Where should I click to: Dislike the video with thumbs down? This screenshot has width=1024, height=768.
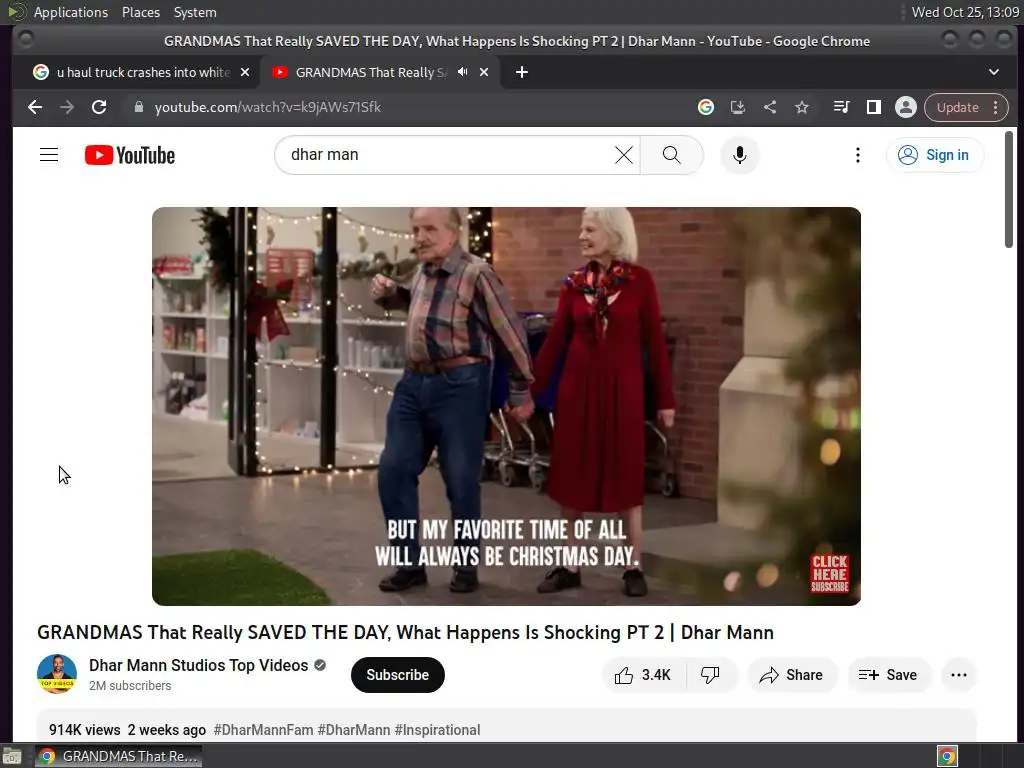tap(711, 675)
